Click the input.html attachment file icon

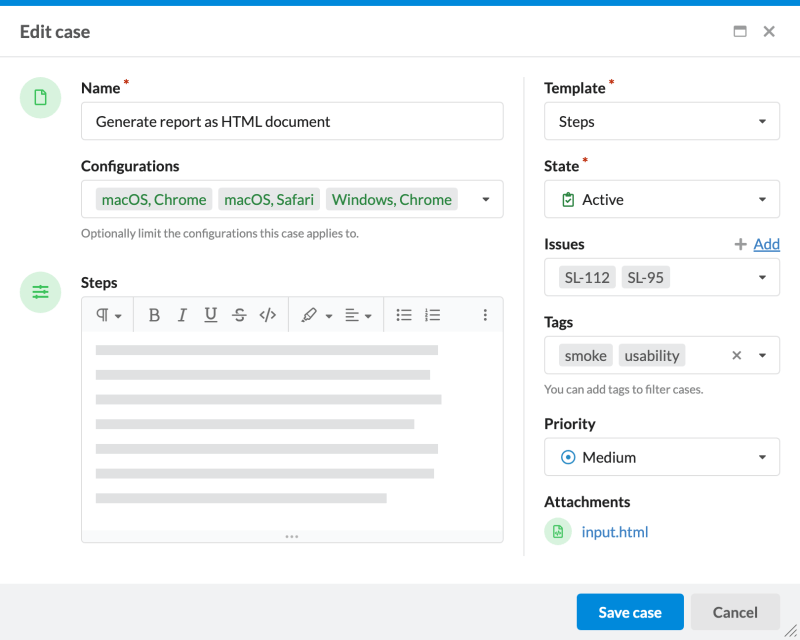tap(558, 532)
